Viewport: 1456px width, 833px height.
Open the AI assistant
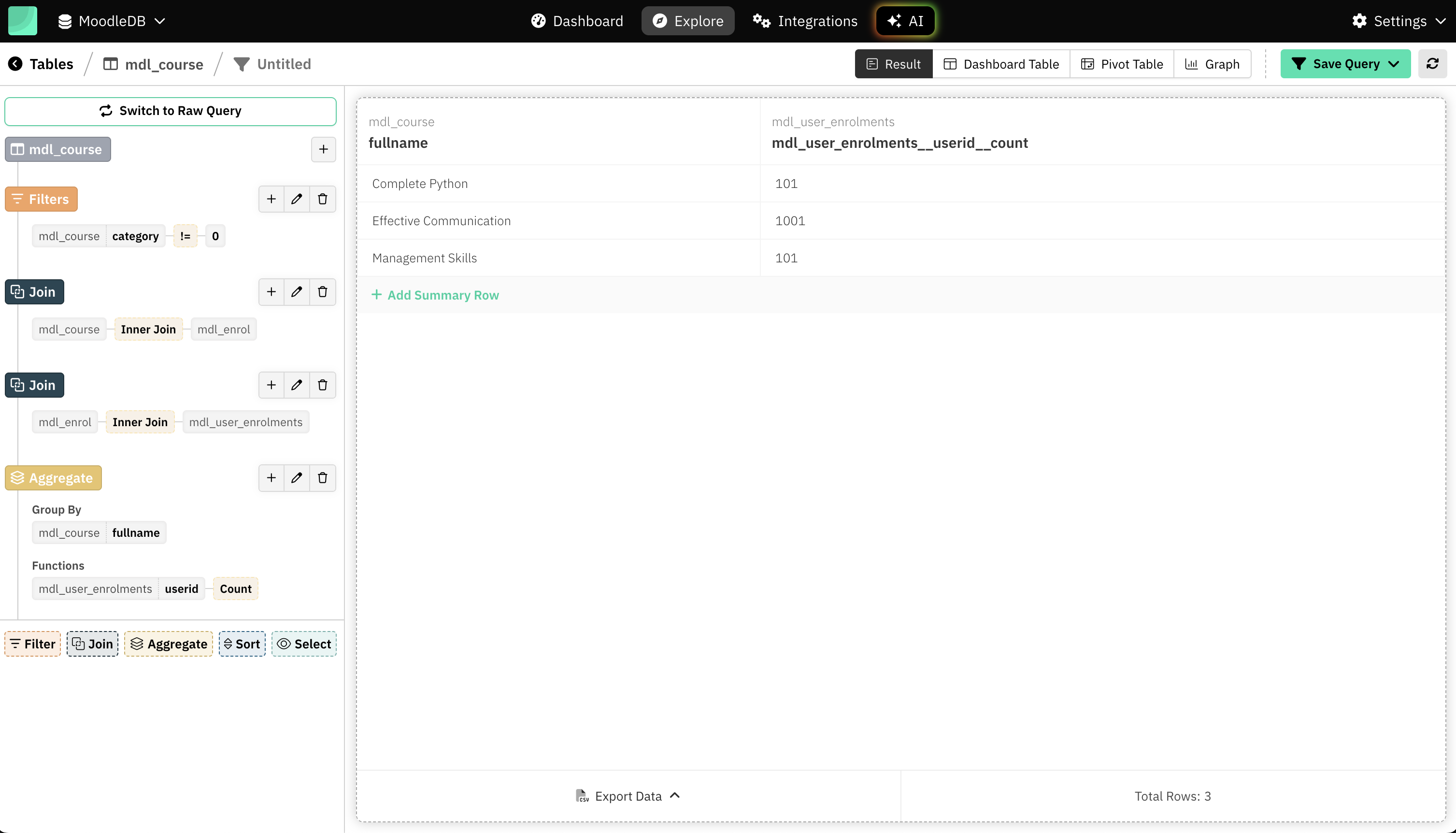click(905, 21)
